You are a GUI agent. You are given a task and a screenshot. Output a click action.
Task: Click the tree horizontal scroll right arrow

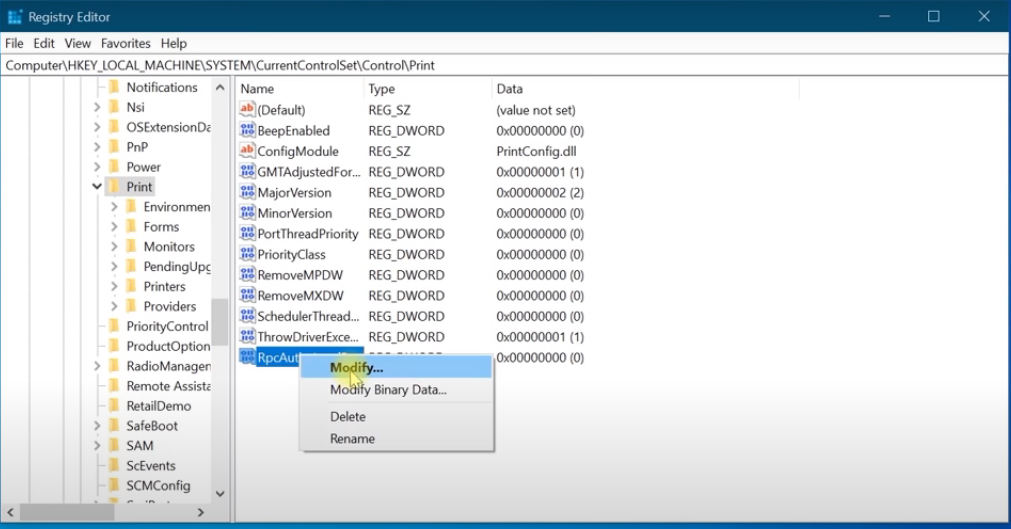pos(201,512)
